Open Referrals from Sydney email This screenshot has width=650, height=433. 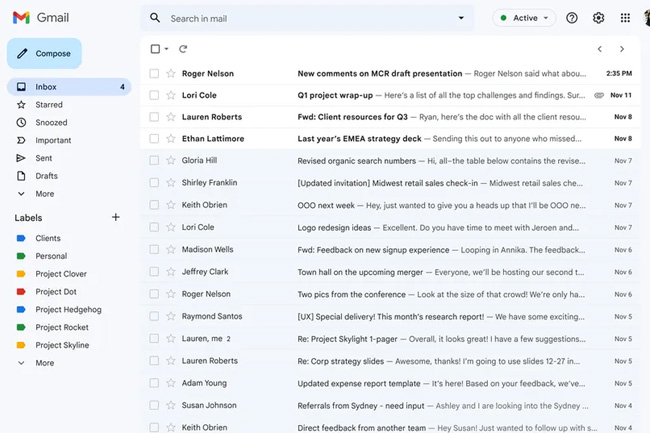pyautogui.click(x=390, y=405)
